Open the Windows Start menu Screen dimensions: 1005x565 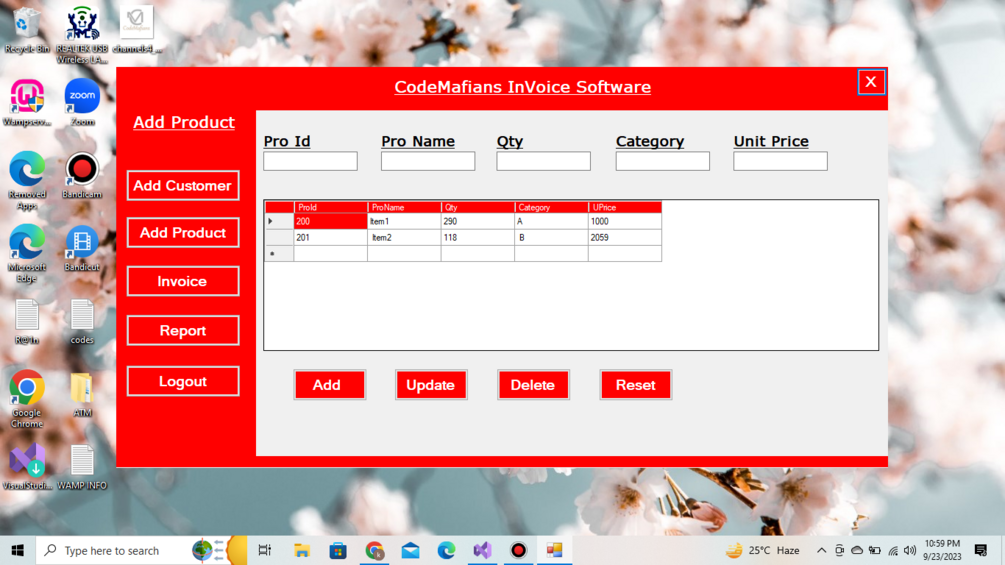point(17,550)
